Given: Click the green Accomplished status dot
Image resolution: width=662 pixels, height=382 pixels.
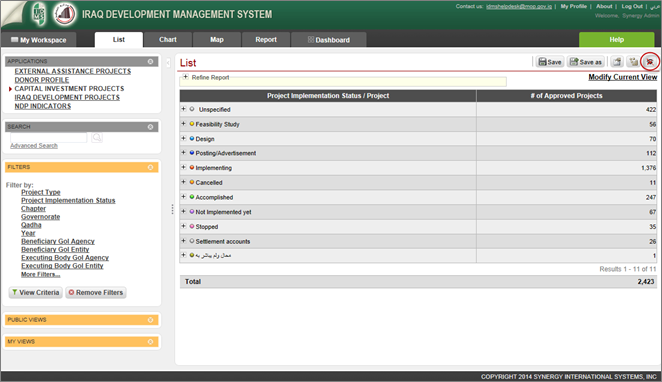Looking at the screenshot, I should click(x=192, y=197).
